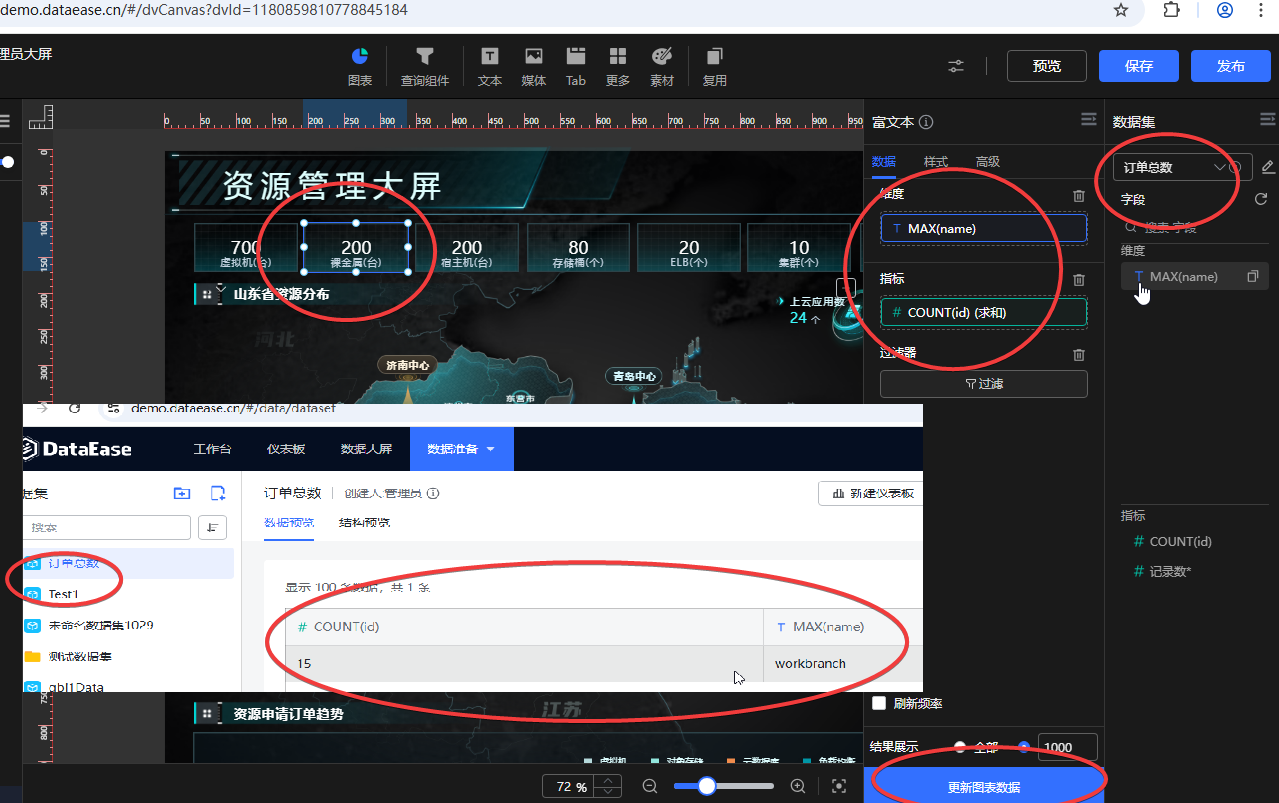
Task: Open the 媒体 media component menu
Action: 534,57
